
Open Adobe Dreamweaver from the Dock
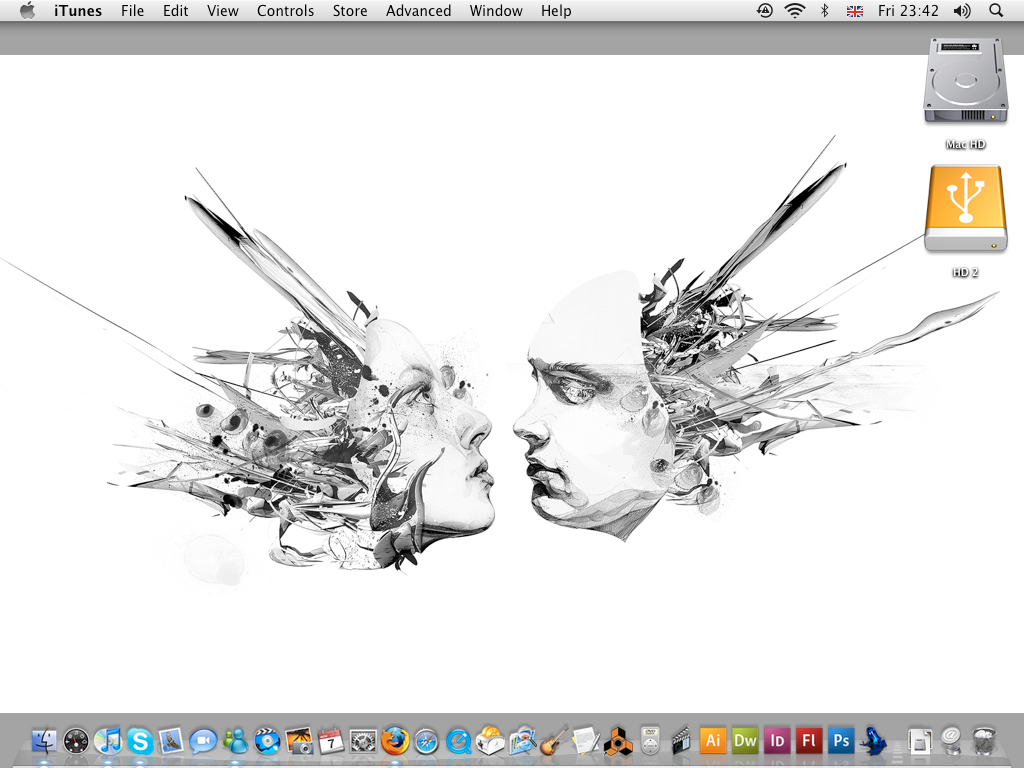pos(745,741)
